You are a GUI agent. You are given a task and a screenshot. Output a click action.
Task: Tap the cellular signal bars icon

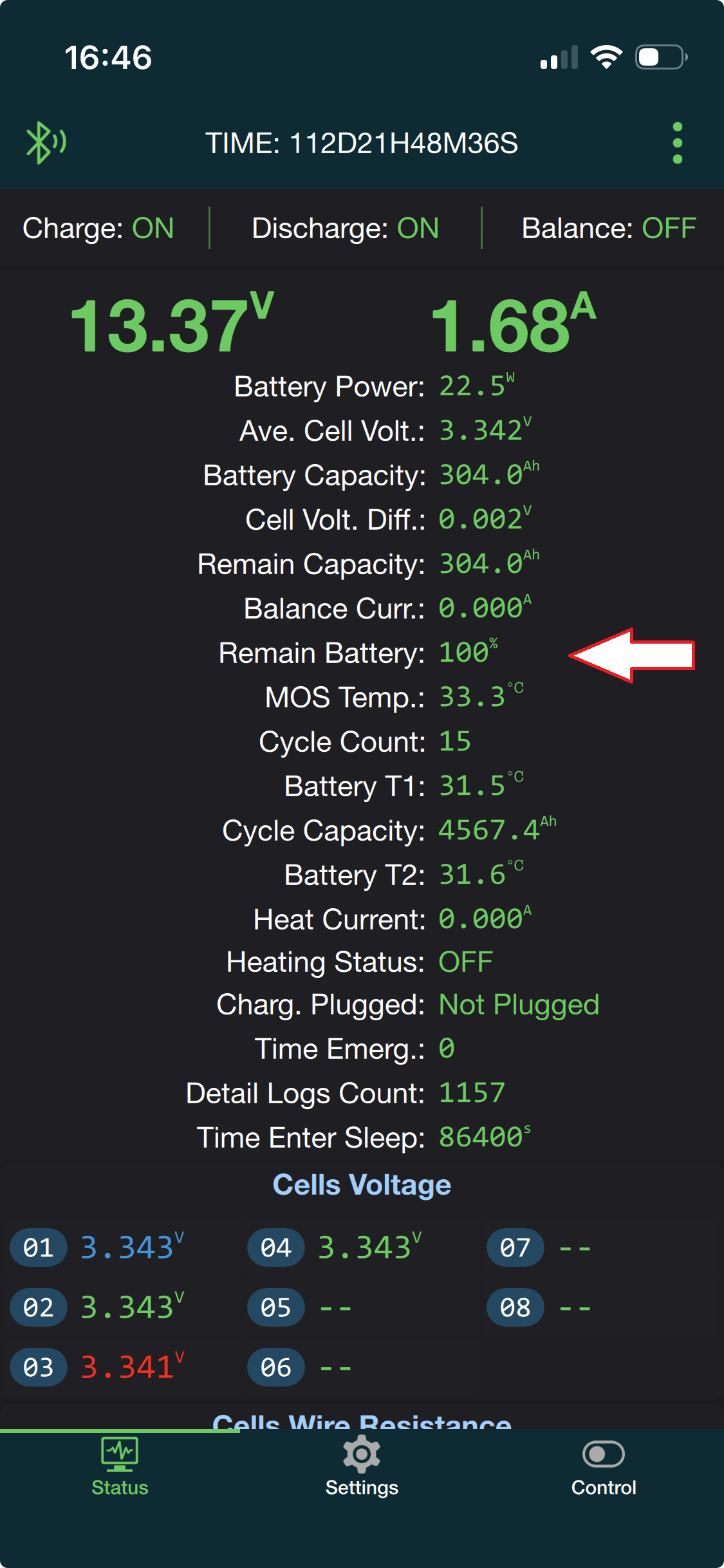point(559,58)
